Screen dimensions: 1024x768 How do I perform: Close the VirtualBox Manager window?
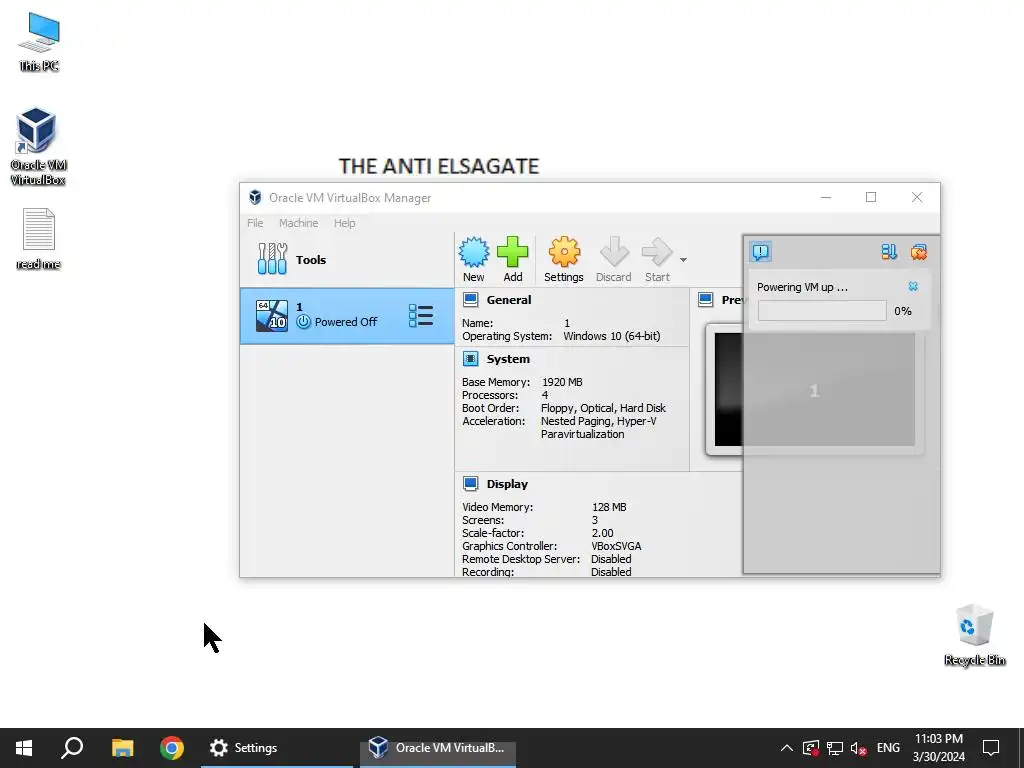pyautogui.click(x=917, y=197)
